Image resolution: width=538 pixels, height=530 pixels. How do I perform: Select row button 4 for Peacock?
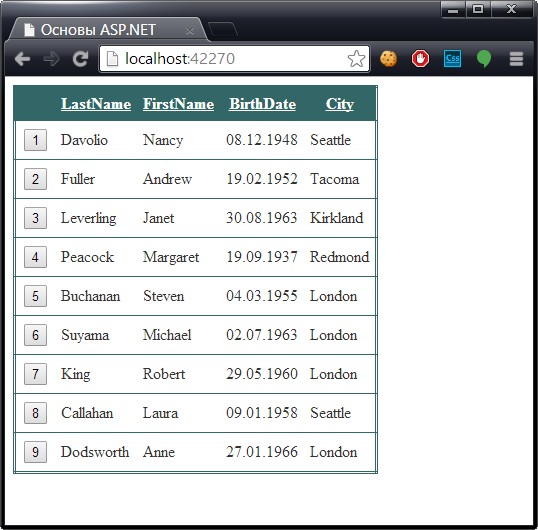(x=35, y=257)
